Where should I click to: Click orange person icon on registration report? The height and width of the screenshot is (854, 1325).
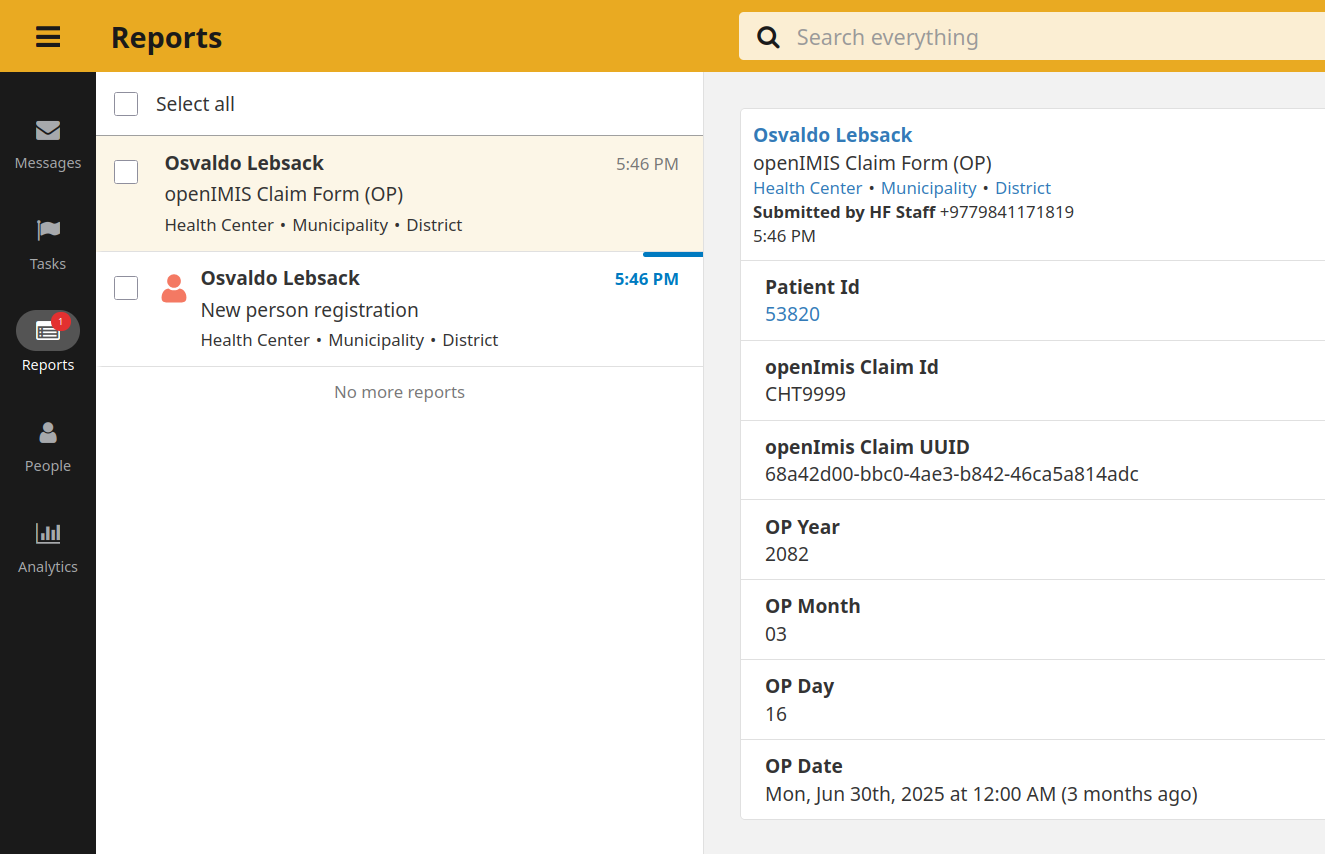(x=174, y=289)
